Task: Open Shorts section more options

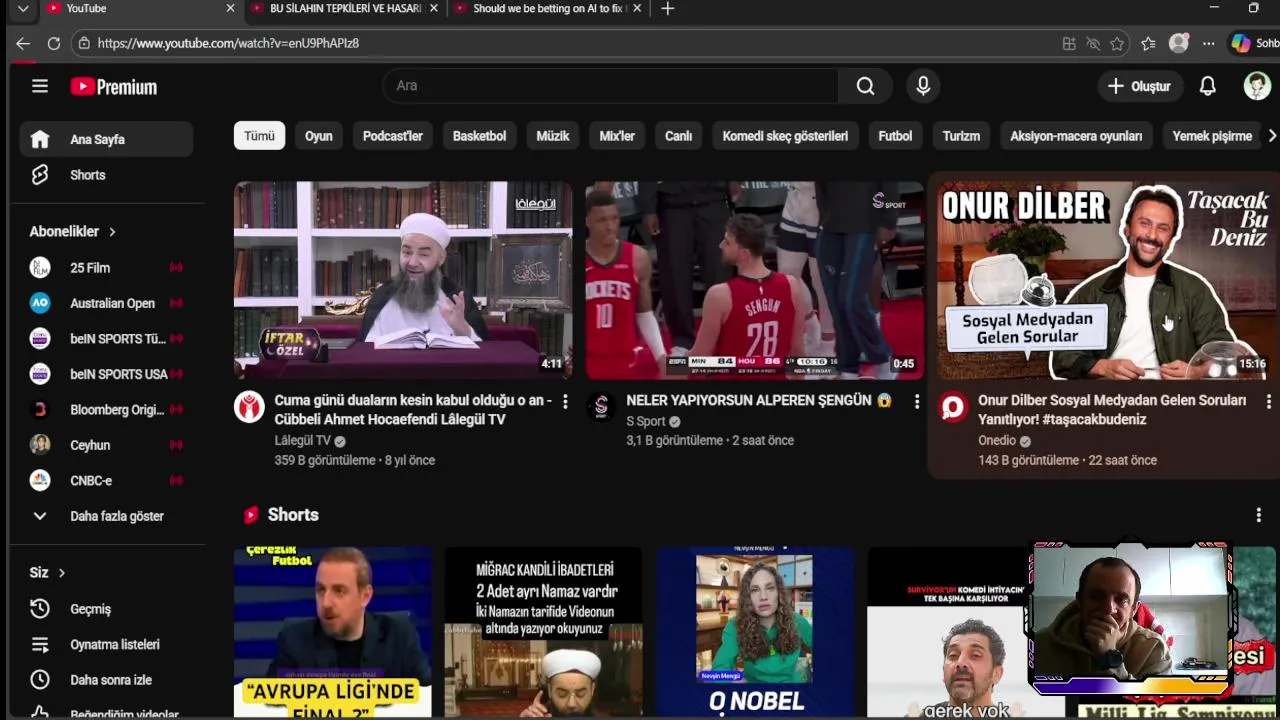Action: coord(1258,515)
